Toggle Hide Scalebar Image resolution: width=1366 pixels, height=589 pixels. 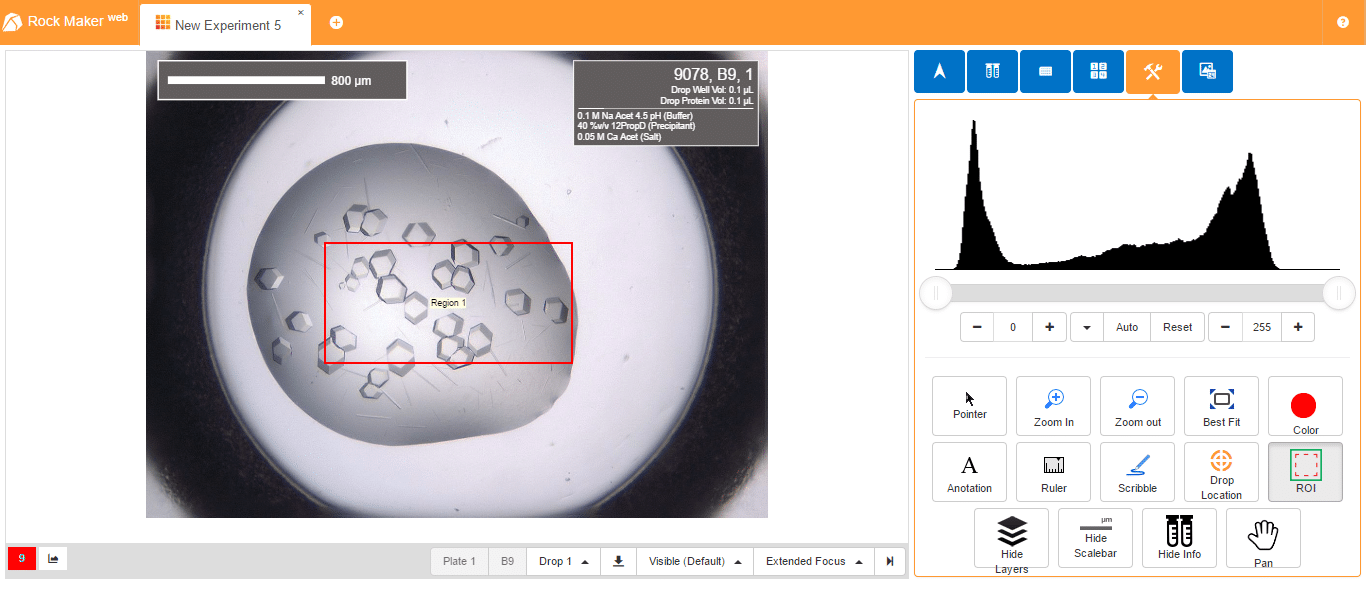point(1095,538)
